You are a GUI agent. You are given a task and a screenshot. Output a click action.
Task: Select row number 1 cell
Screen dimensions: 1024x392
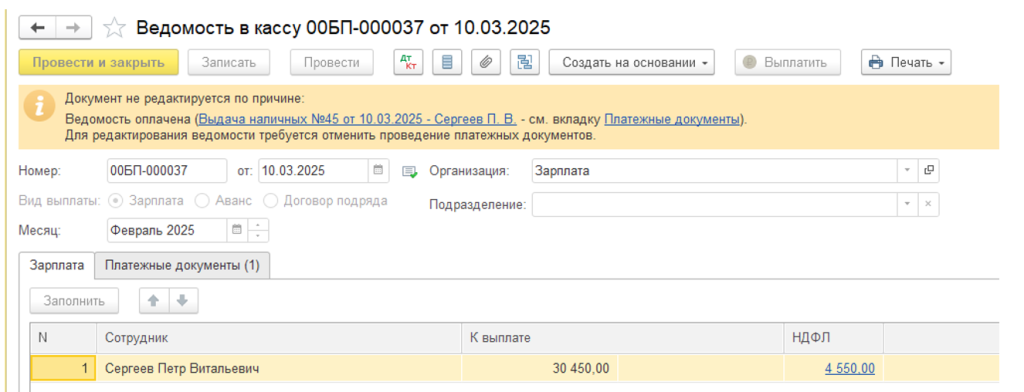point(63,368)
